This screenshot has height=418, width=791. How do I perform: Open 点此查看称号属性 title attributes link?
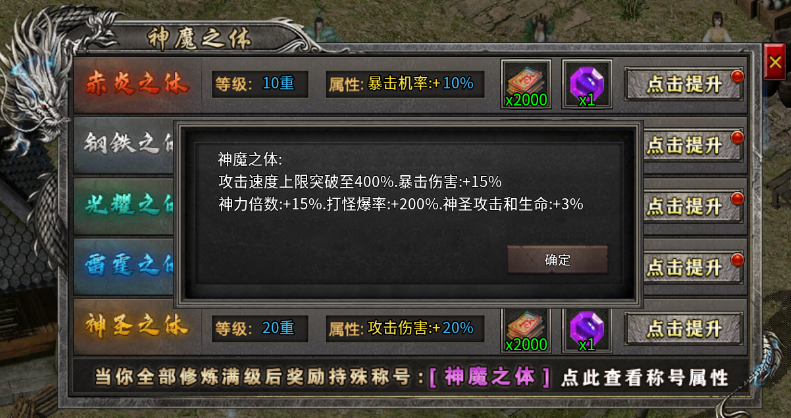tap(645, 378)
